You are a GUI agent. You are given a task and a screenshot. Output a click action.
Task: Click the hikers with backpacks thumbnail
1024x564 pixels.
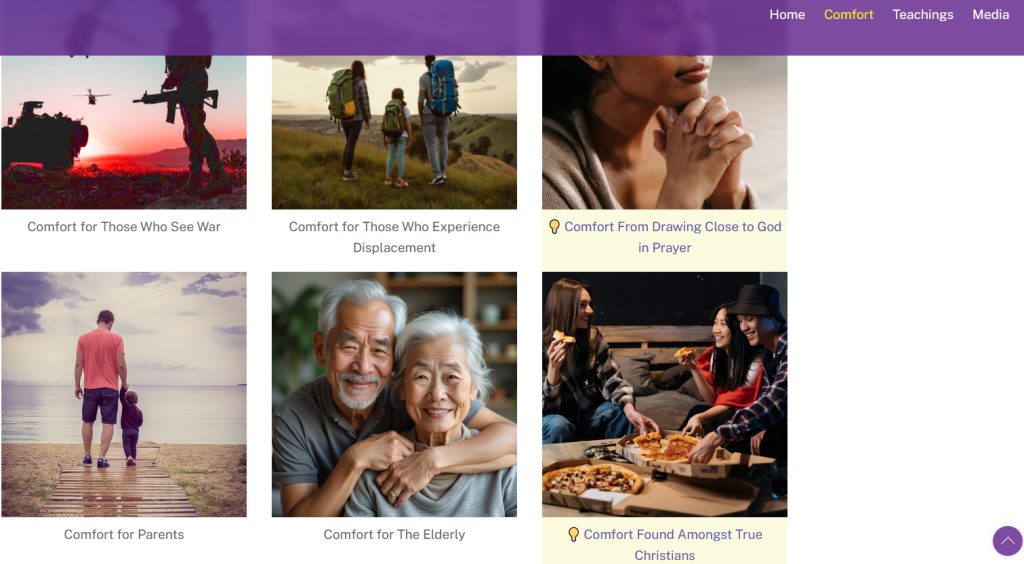(x=394, y=132)
